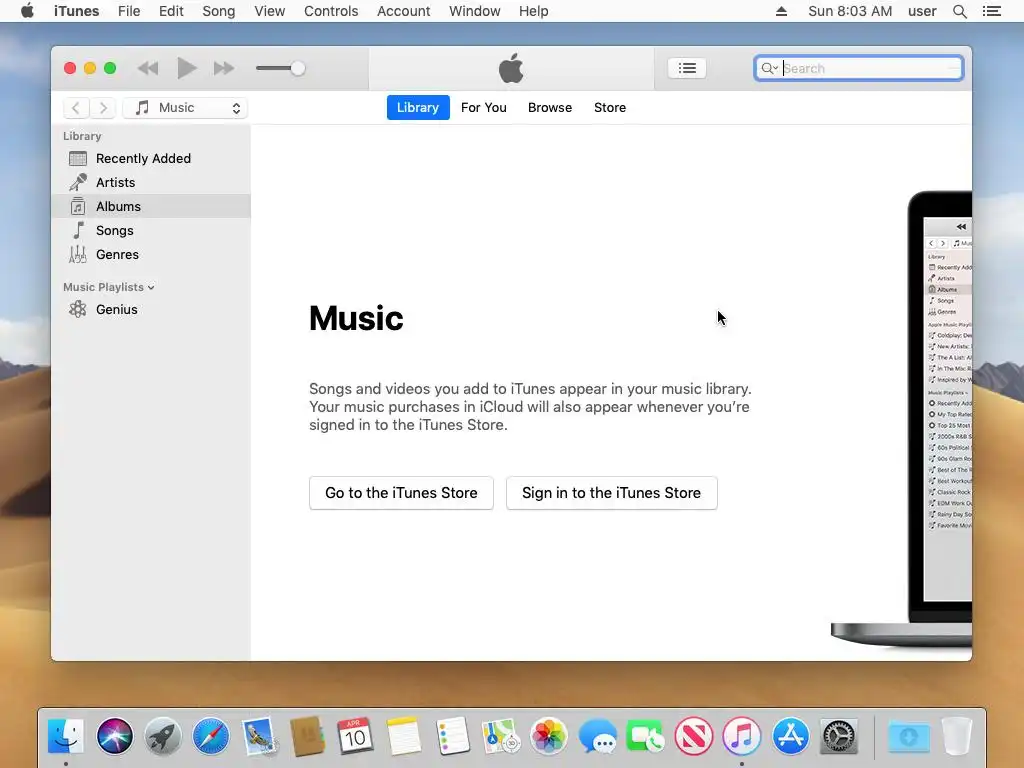Open the Trash in the Dock

[x=957, y=736]
